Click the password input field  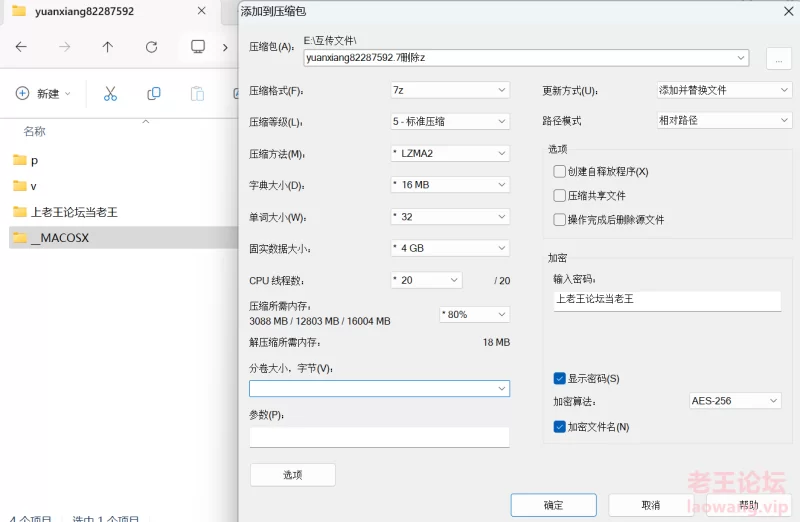(667, 301)
